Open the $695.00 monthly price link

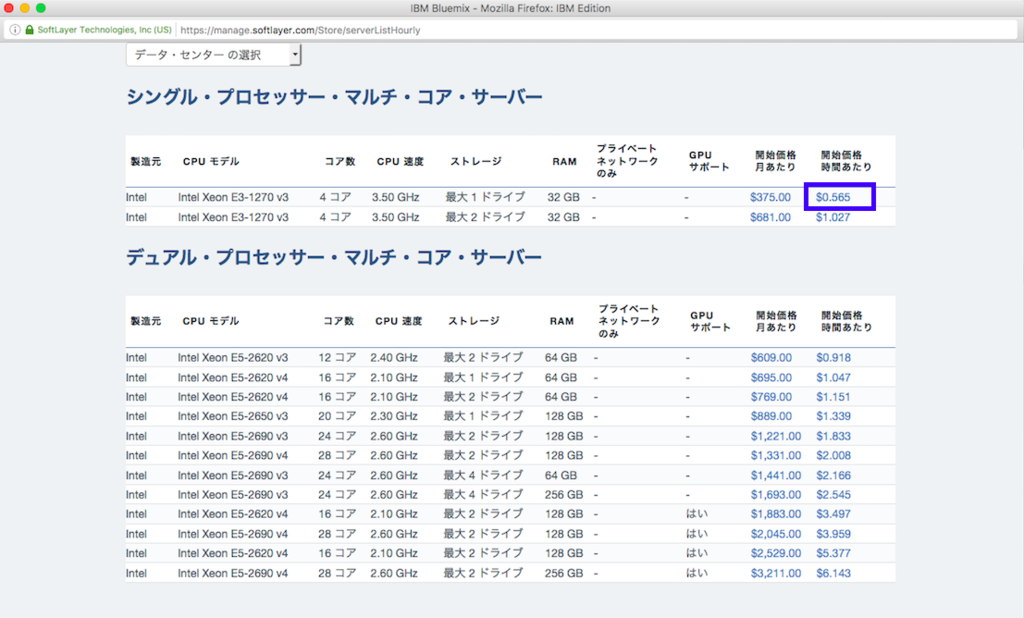771,378
